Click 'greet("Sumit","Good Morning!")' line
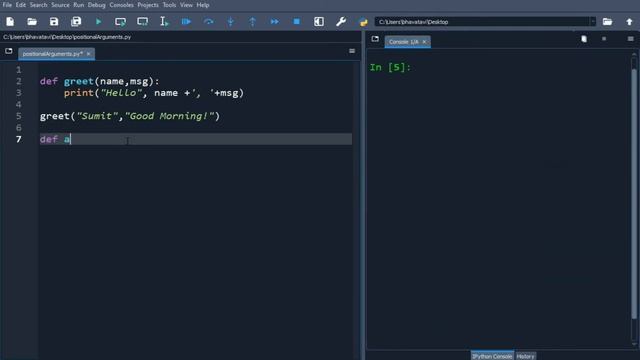This screenshot has width=640, height=360. [130, 116]
